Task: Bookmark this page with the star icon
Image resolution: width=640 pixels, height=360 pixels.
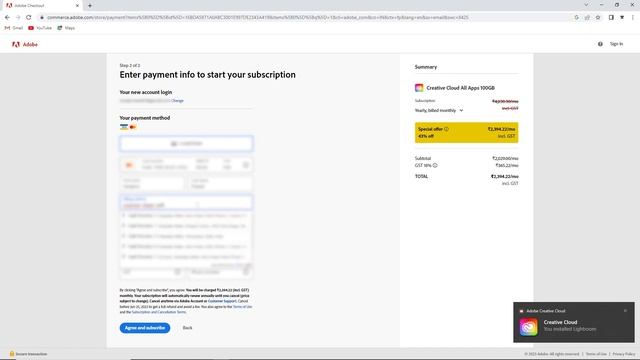Action: coord(598,18)
